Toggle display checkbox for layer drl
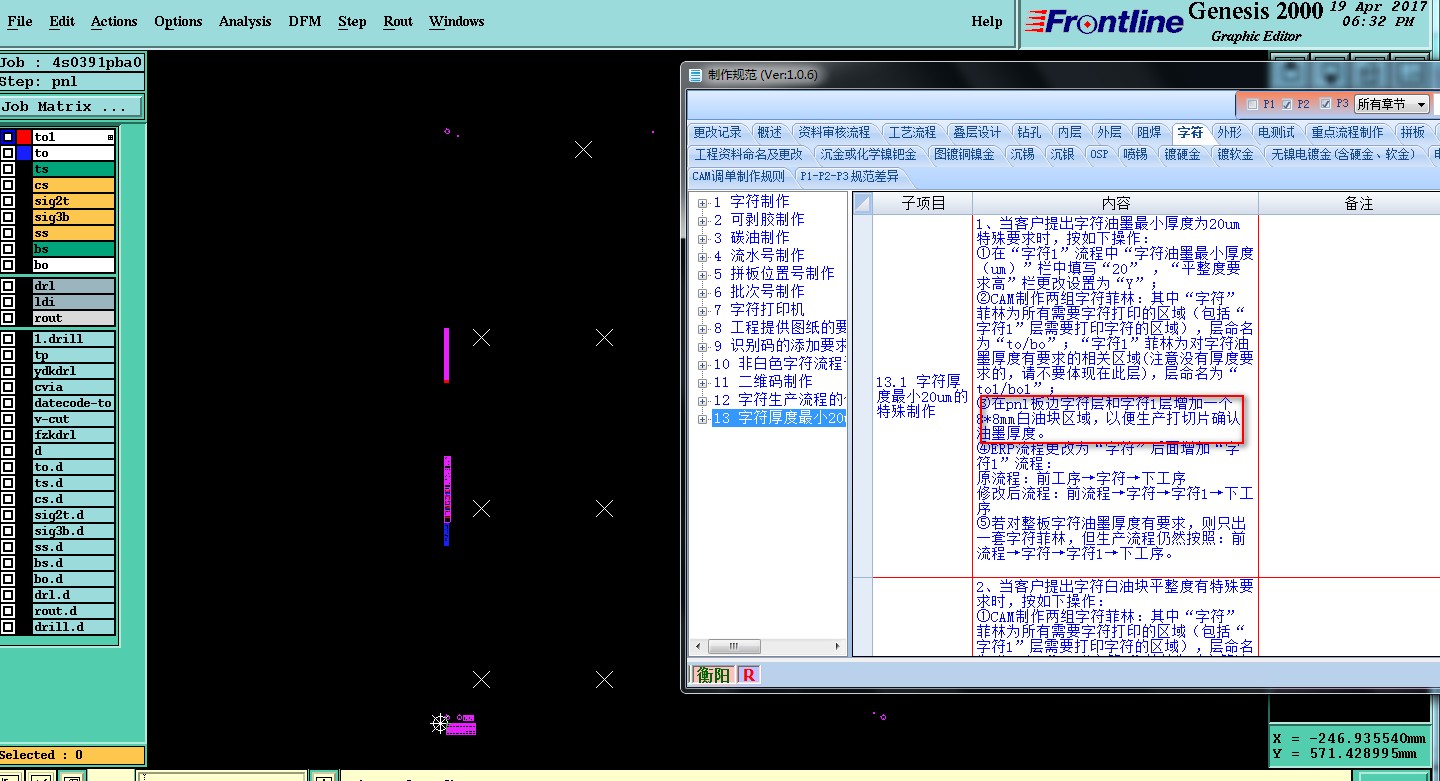1440x781 pixels. tap(8, 286)
